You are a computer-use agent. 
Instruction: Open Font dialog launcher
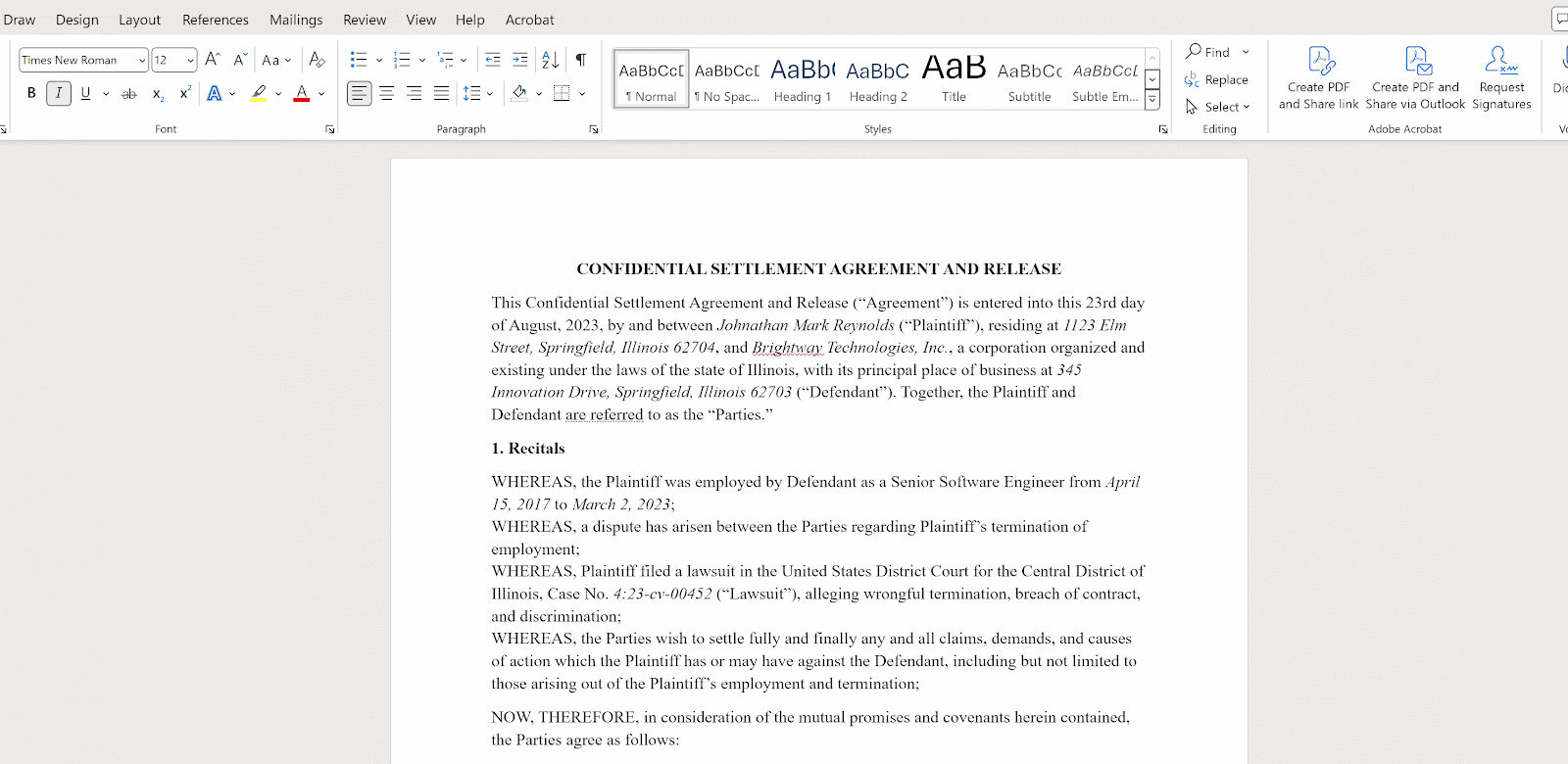330,129
